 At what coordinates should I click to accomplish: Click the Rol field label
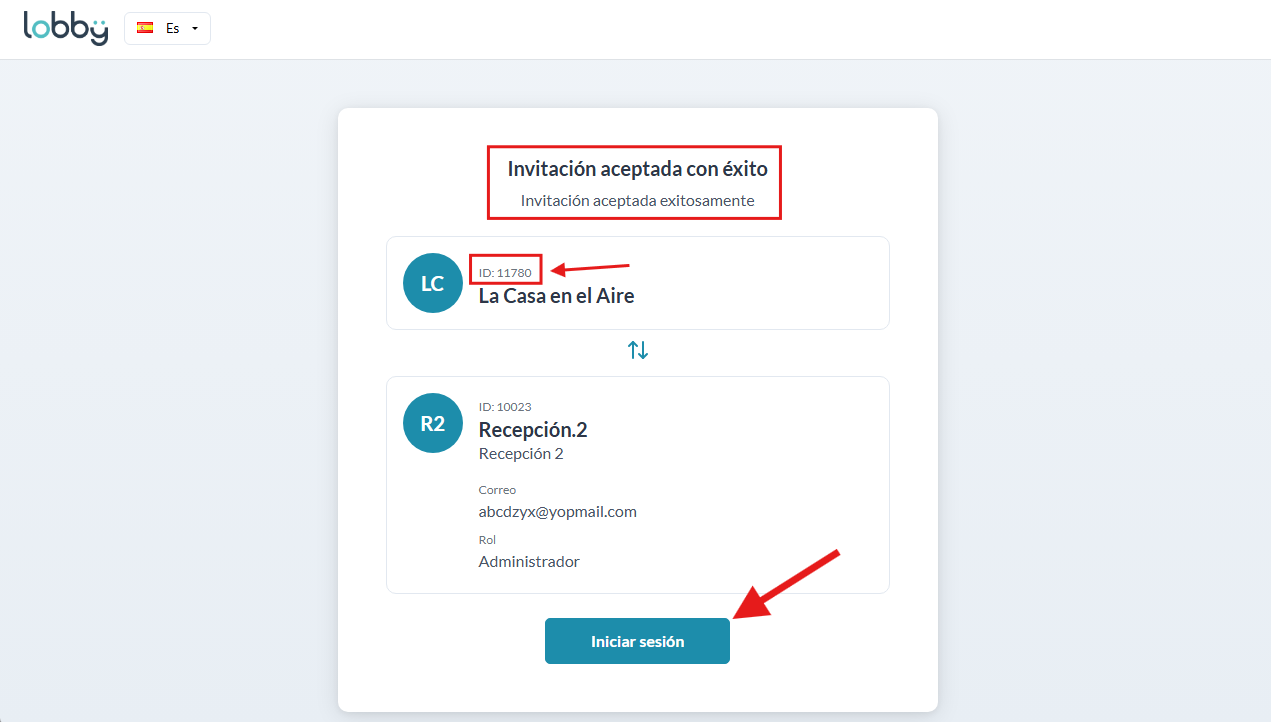(x=487, y=540)
